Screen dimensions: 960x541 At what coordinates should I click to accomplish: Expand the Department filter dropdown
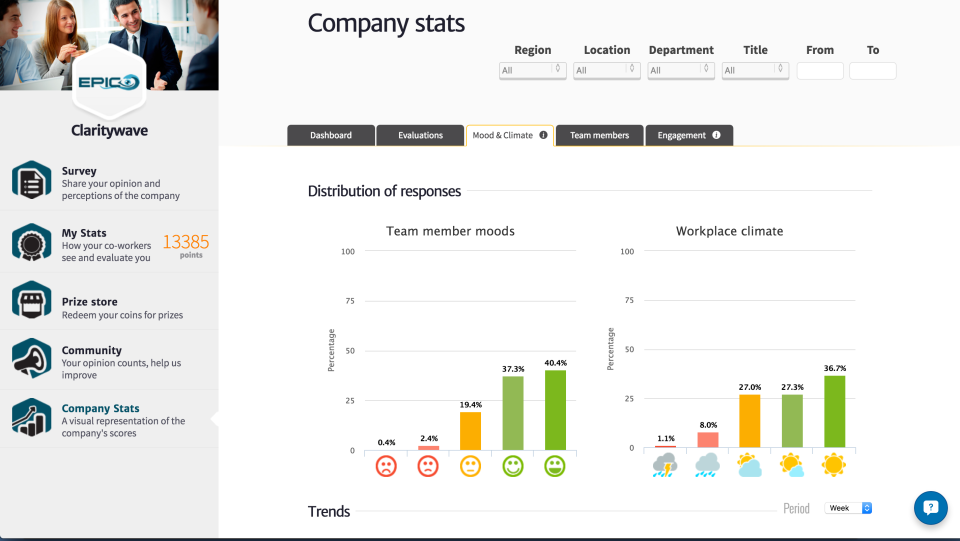[680, 71]
